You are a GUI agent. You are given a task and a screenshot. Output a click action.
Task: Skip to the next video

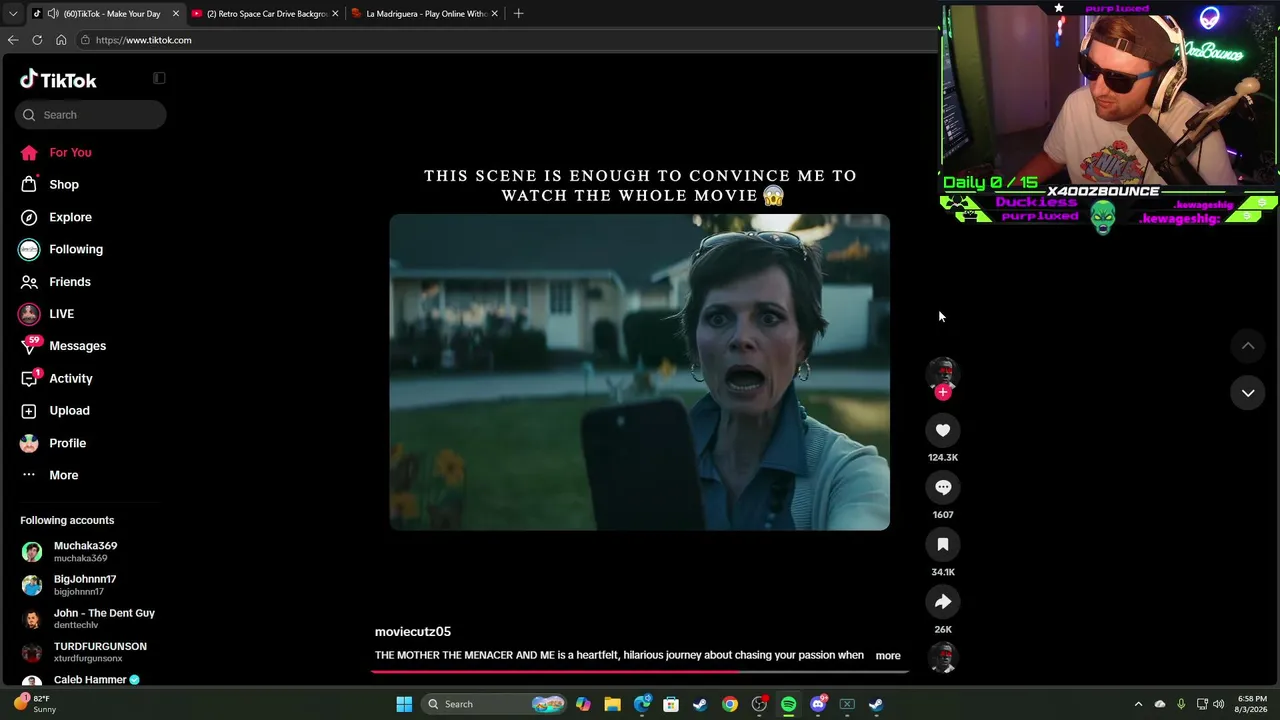pos(1248,393)
